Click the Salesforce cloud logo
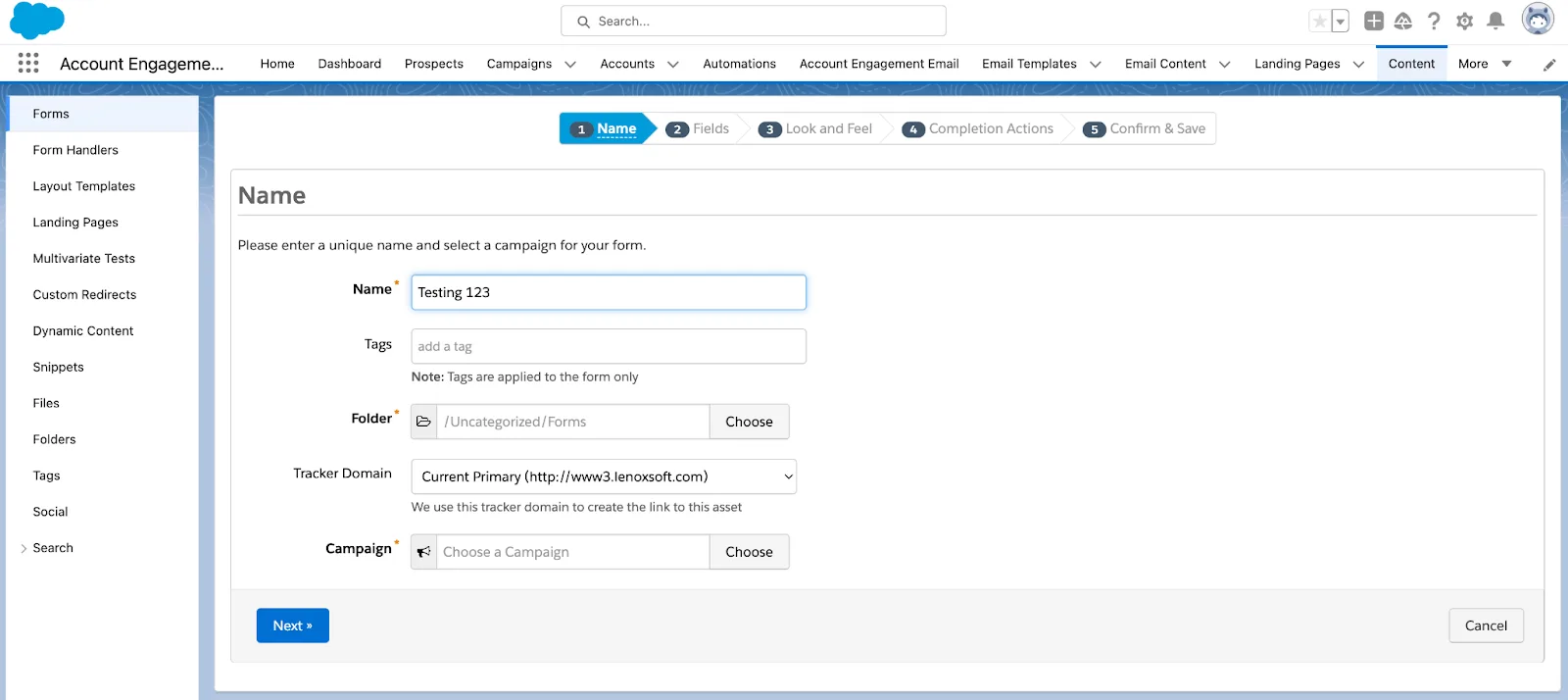Screen dimensions: 1568x700 [37, 20]
